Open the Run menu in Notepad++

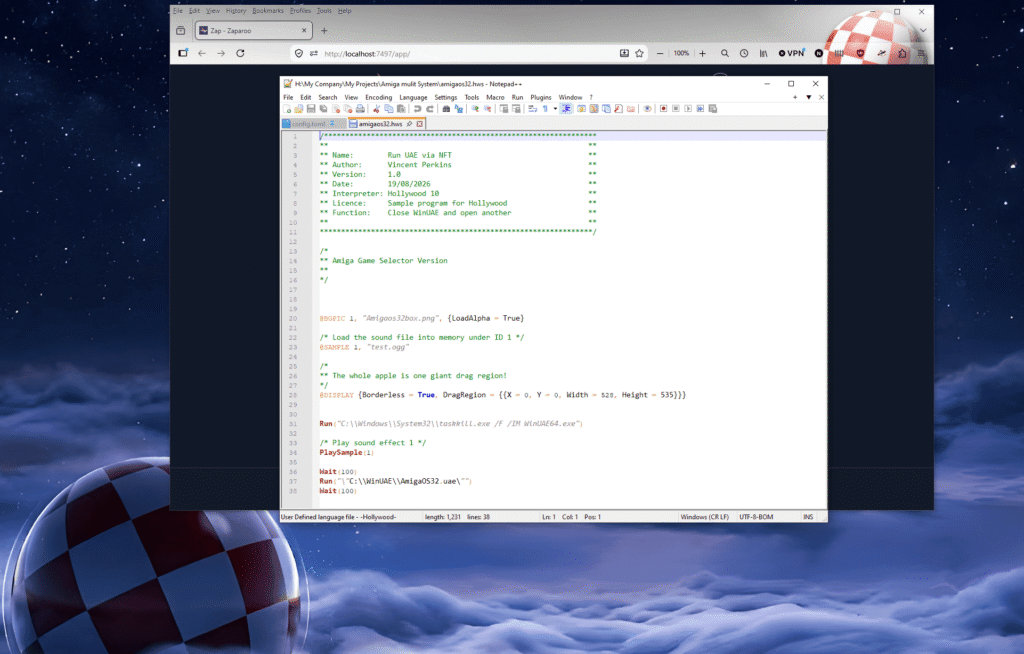pyautogui.click(x=517, y=97)
